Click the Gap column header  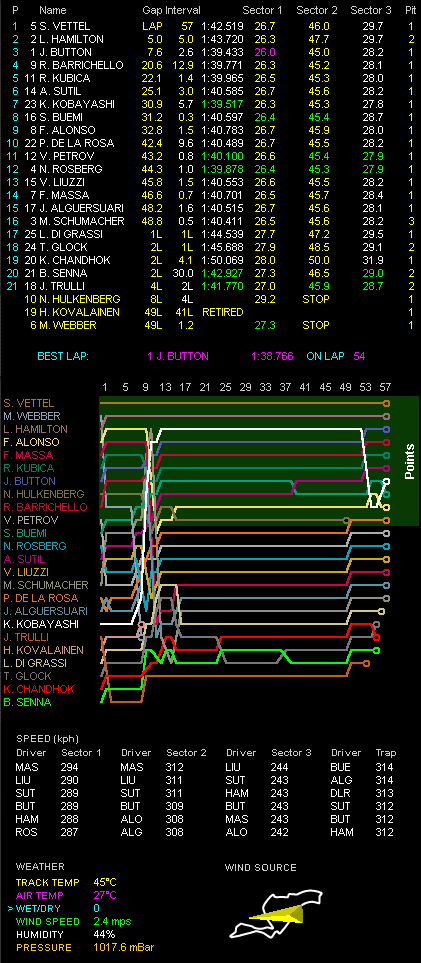click(152, 10)
